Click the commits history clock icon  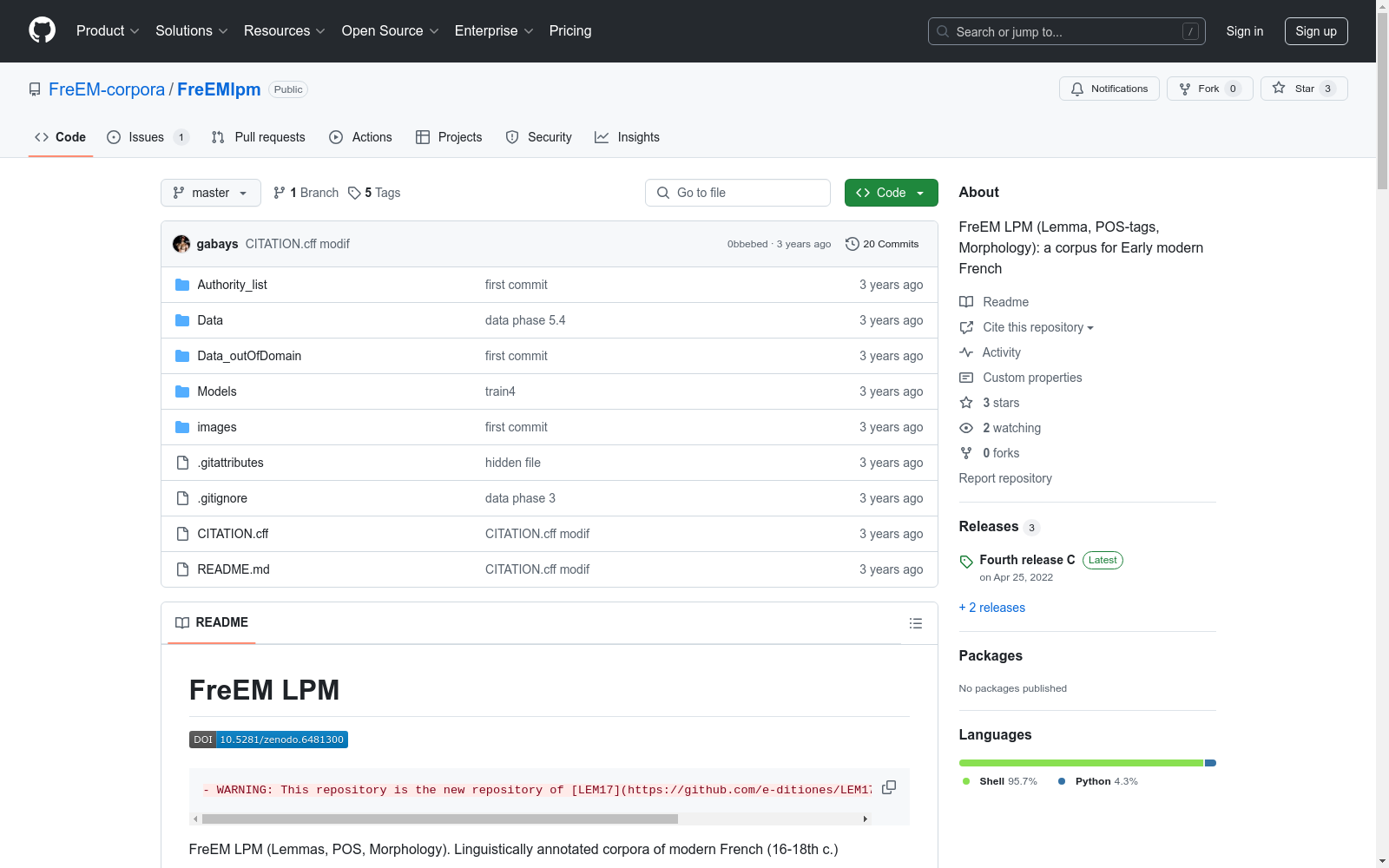(x=852, y=244)
